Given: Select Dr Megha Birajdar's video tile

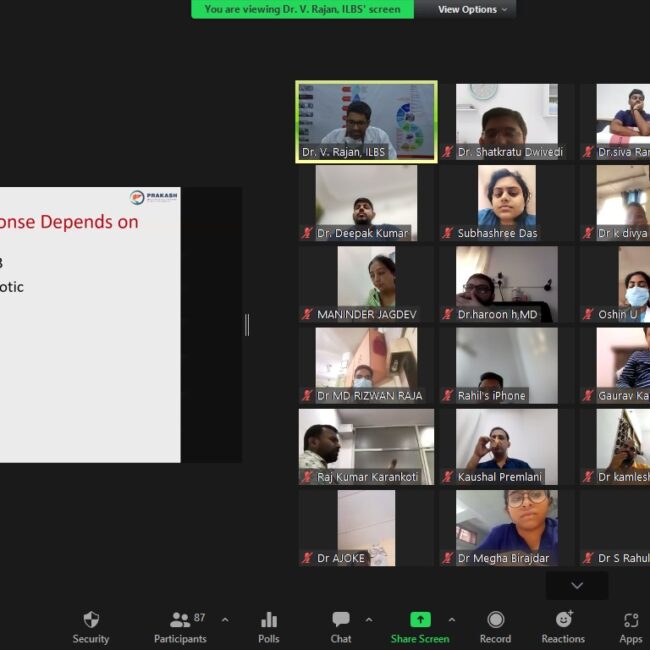Looking at the screenshot, I should point(507,527).
